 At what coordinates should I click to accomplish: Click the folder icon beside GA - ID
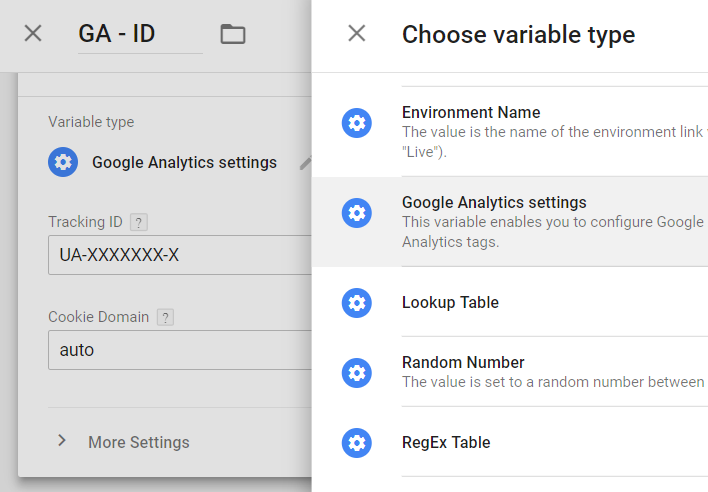point(233,34)
